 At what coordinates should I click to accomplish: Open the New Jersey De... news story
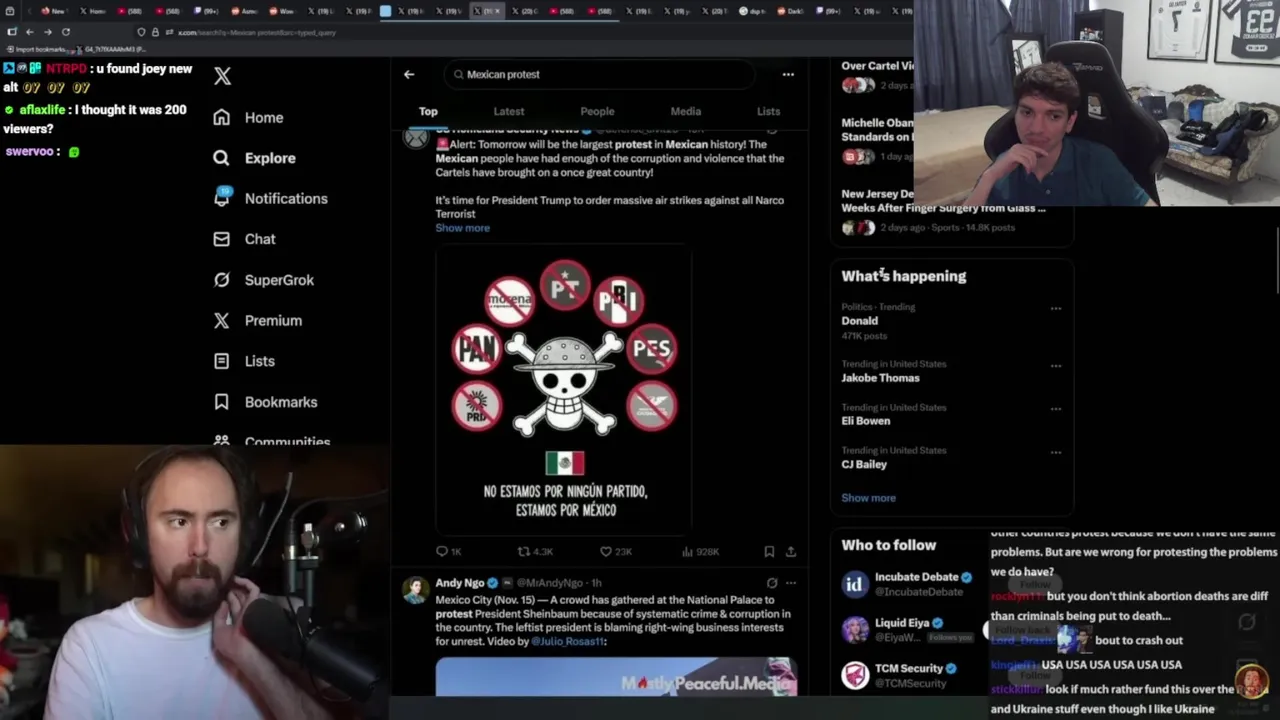[x=943, y=201]
